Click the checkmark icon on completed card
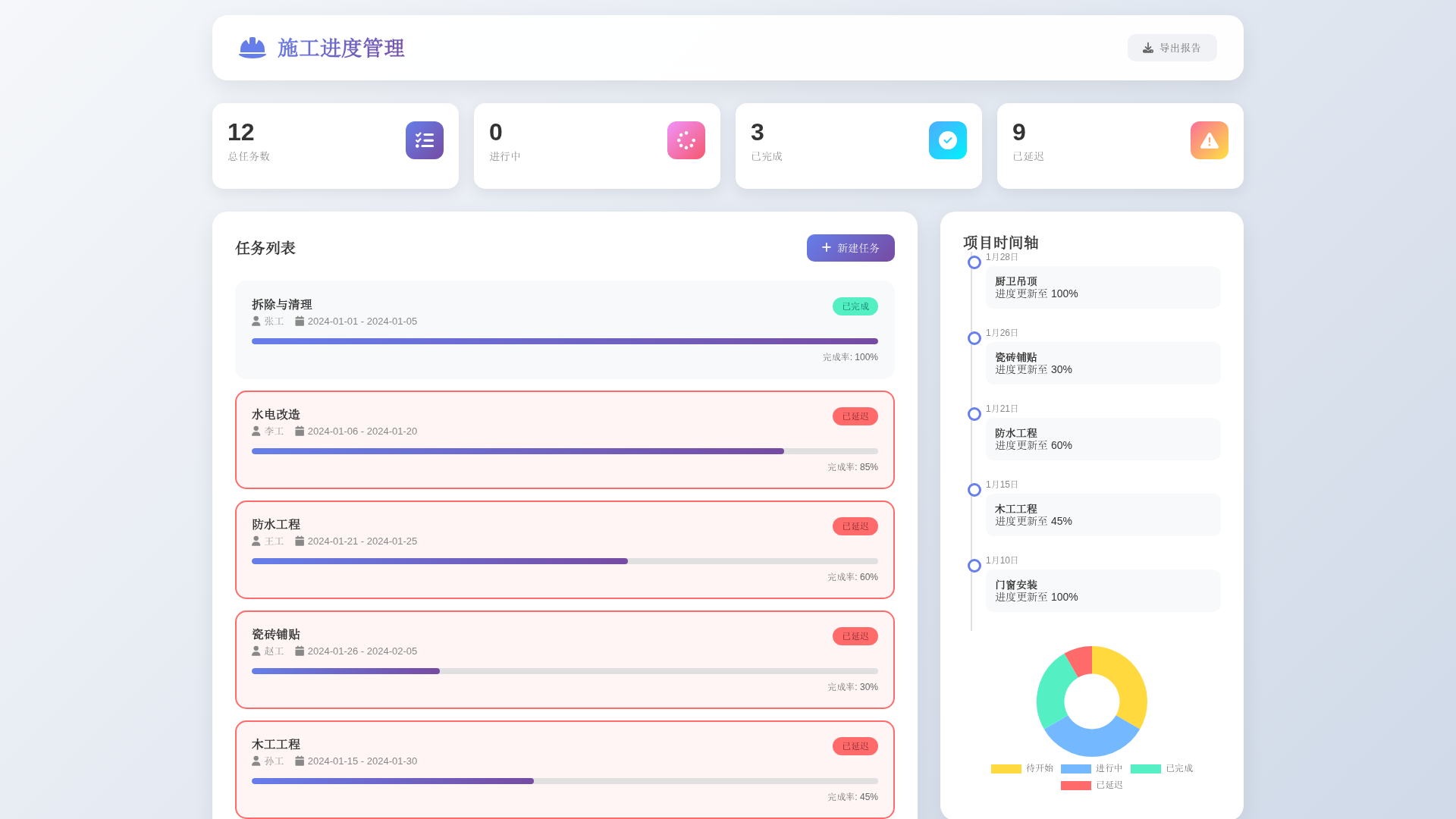This screenshot has width=1456, height=819. tap(948, 140)
